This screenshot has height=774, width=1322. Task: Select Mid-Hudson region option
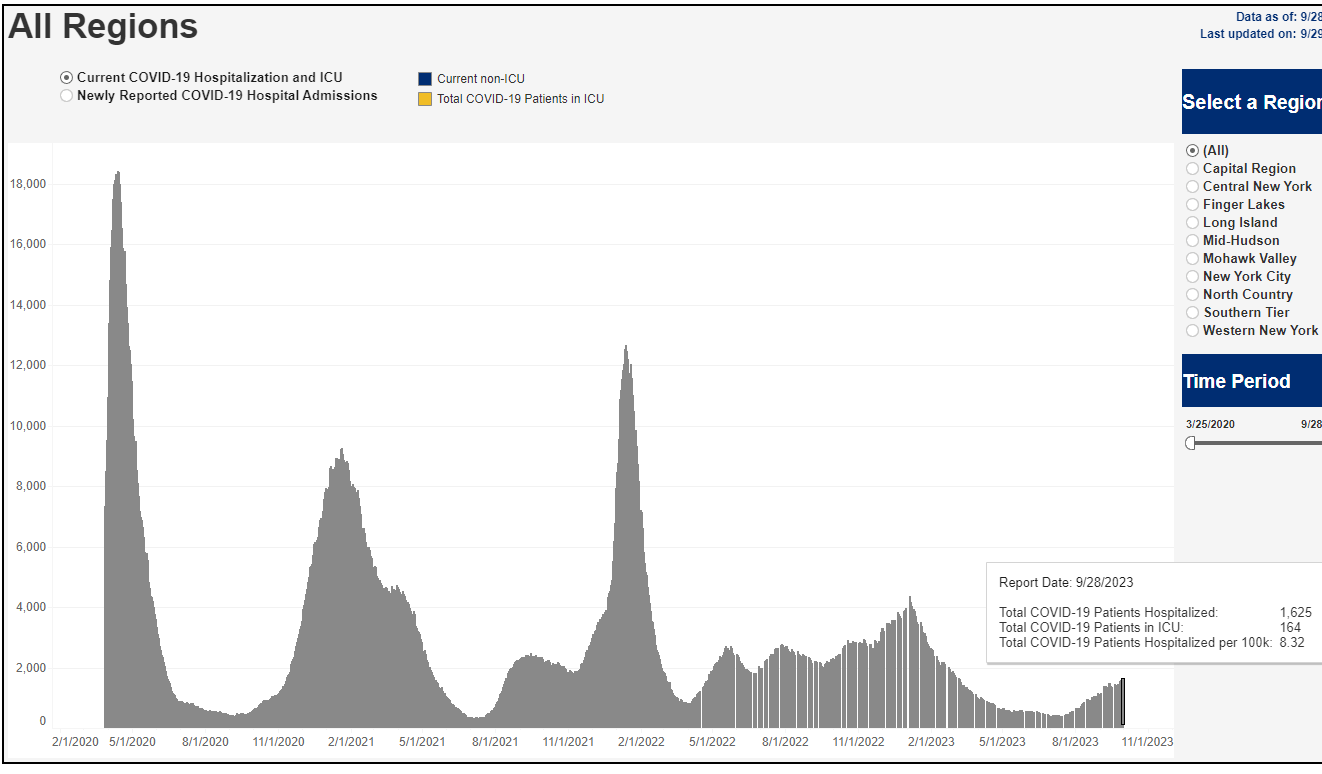coord(1192,241)
